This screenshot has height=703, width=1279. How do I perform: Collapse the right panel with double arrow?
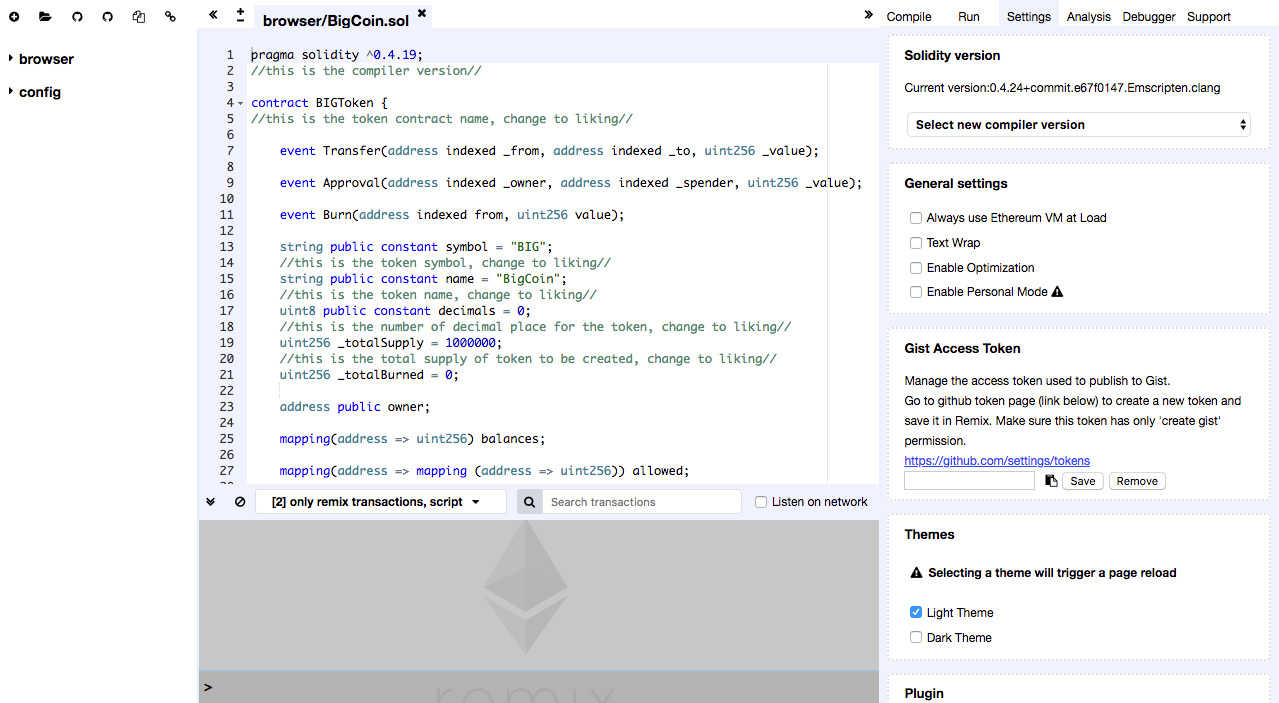pyautogui.click(x=868, y=15)
